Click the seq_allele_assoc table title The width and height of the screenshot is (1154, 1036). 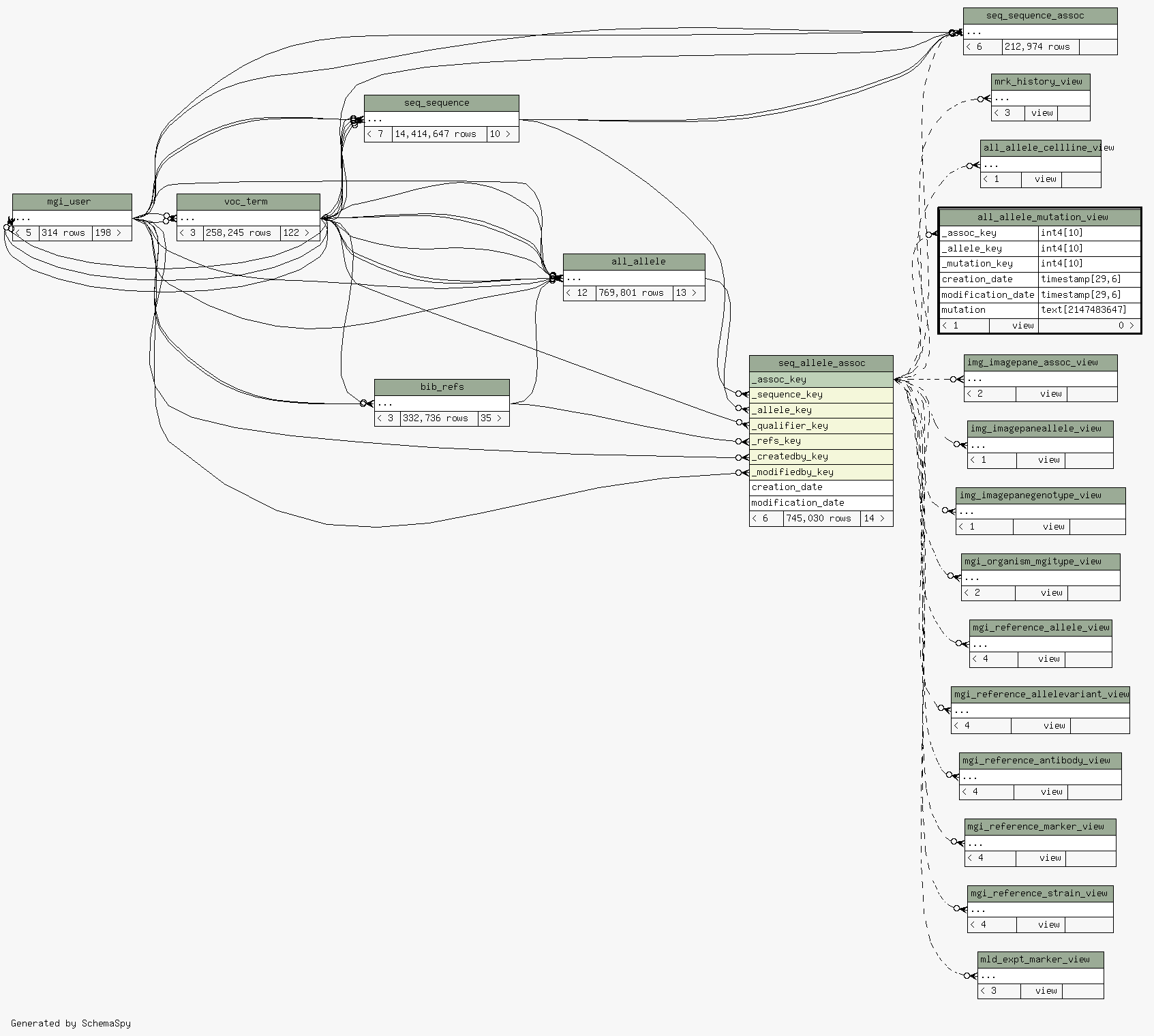(x=821, y=363)
